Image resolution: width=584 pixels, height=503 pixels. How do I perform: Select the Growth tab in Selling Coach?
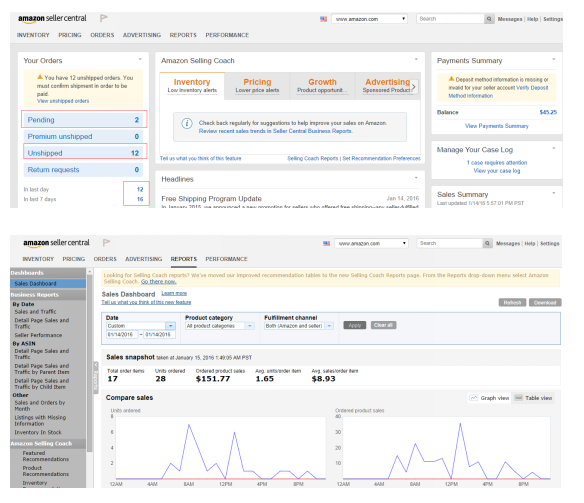point(322,86)
